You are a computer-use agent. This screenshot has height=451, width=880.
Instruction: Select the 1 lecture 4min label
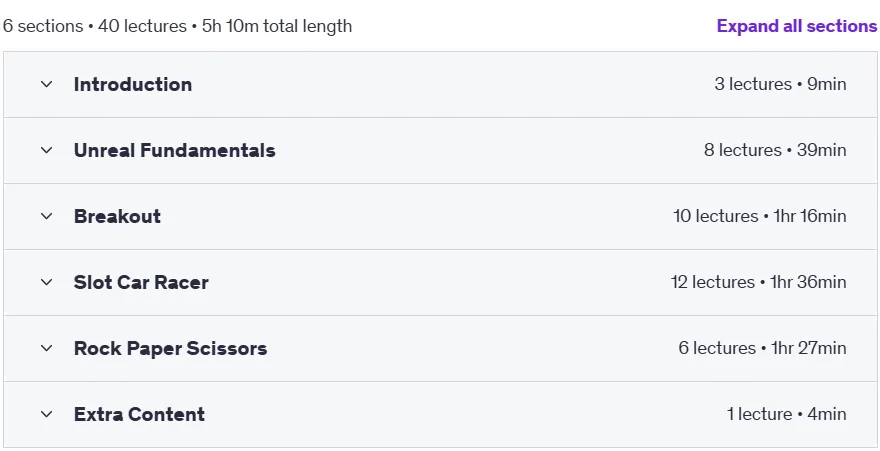pyautogui.click(x=786, y=414)
